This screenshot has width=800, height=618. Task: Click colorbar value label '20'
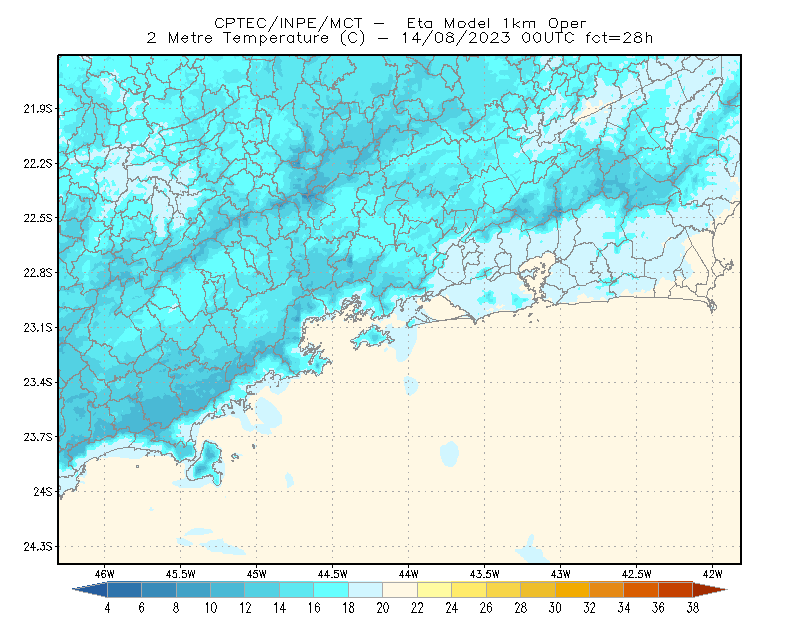(x=383, y=608)
